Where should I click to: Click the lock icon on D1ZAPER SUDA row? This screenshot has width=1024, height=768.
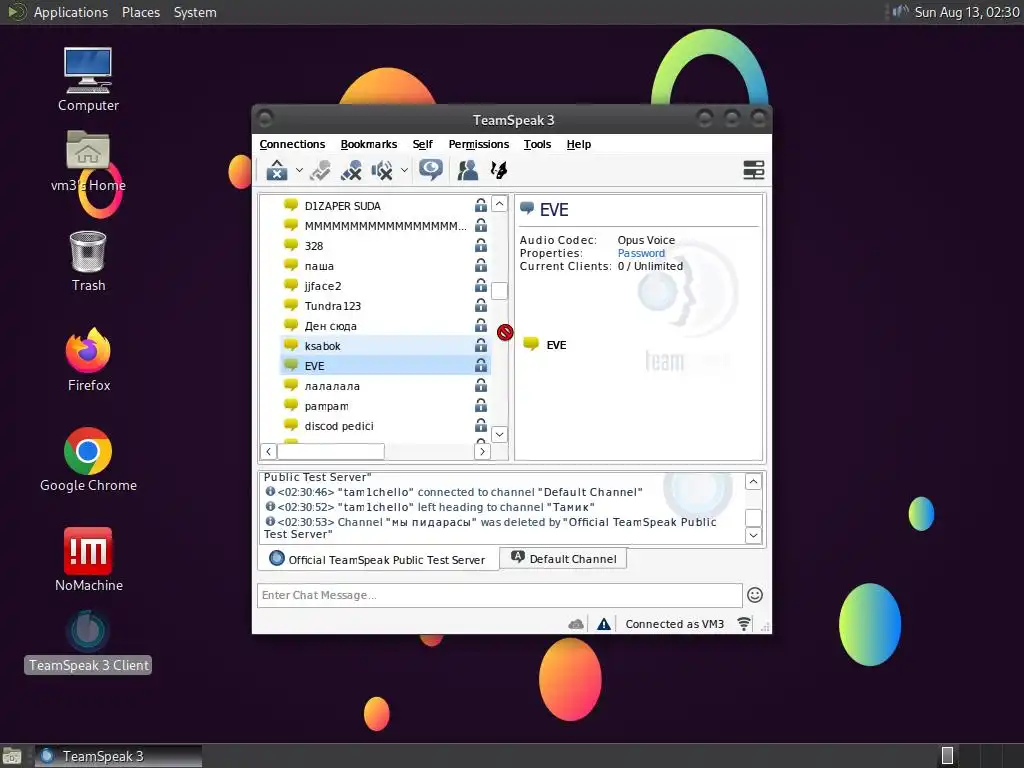click(481, 205)
